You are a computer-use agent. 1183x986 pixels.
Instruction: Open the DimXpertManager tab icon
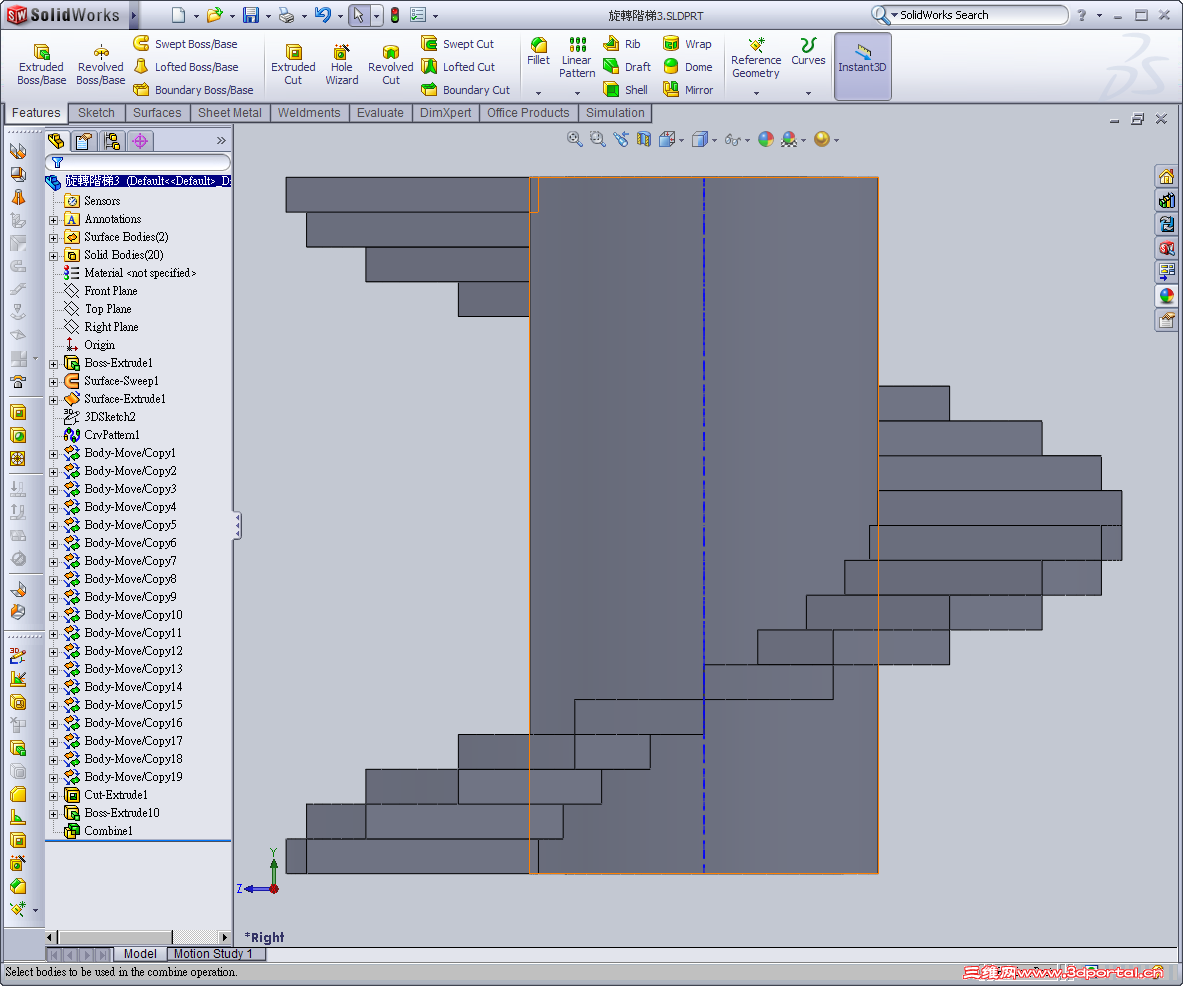point(140,141)
